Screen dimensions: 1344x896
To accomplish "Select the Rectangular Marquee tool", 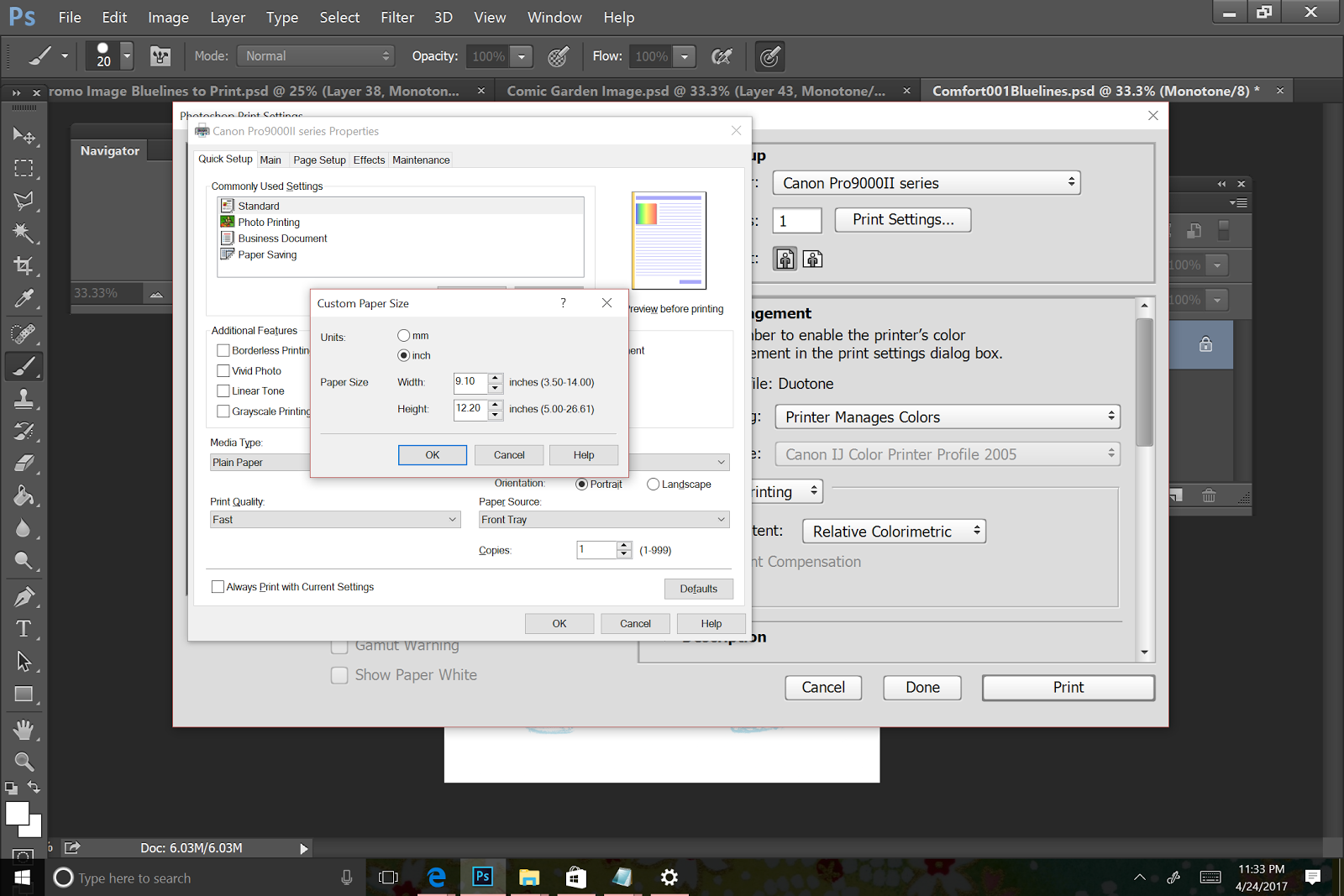I will click(x=24, y=168).
